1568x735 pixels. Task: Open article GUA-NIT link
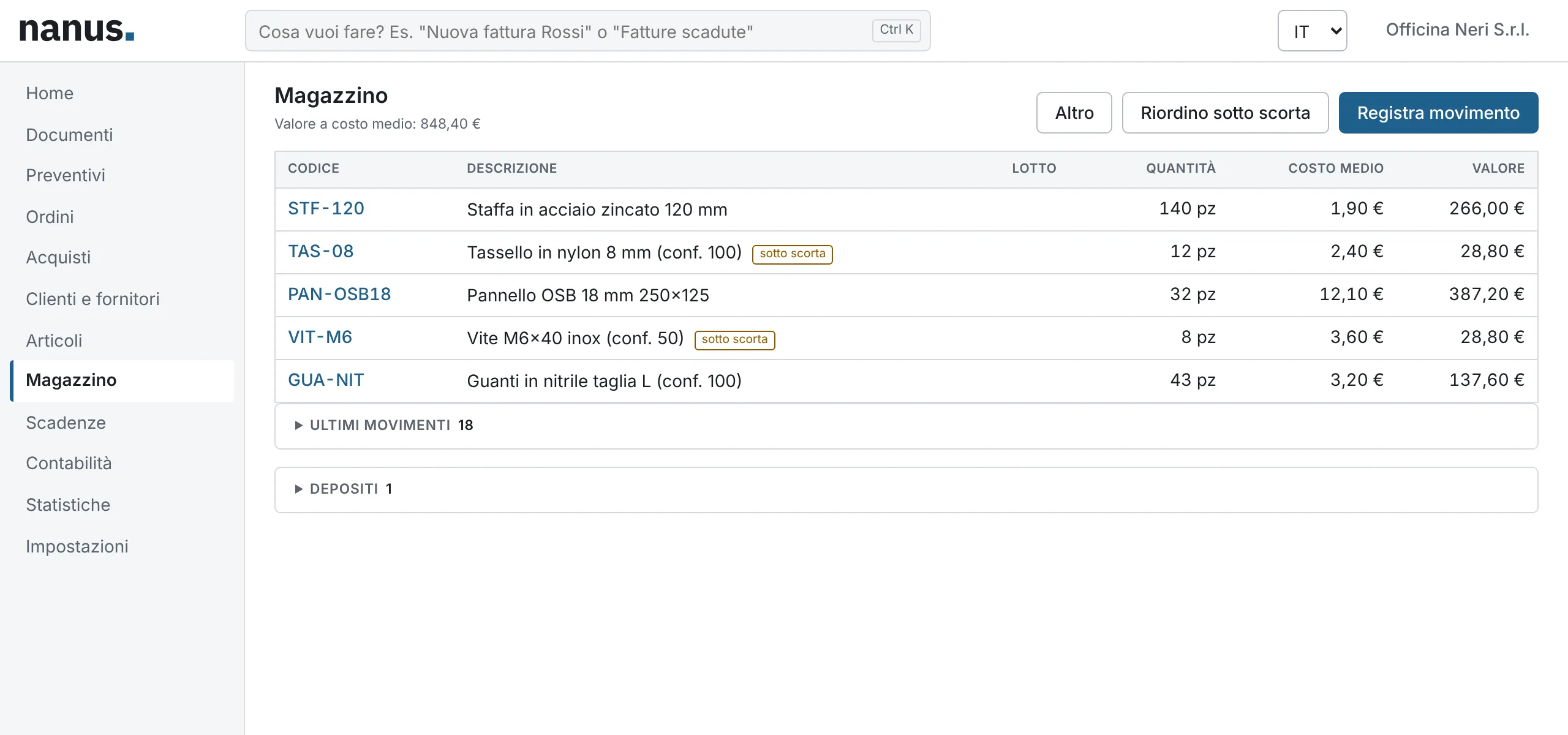[x=326, y=380]
